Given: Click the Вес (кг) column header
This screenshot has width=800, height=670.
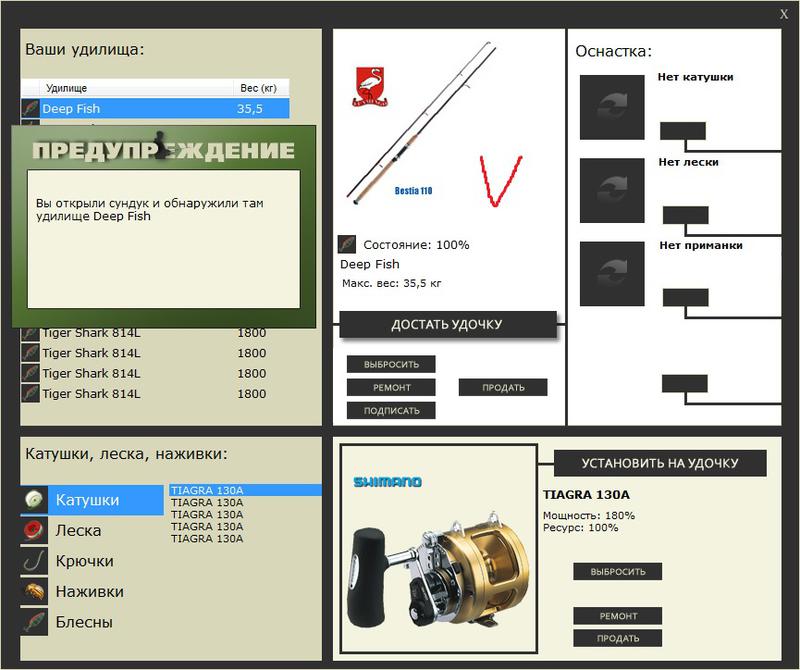Looking at the screenshot, I should (x=261, y=88).
